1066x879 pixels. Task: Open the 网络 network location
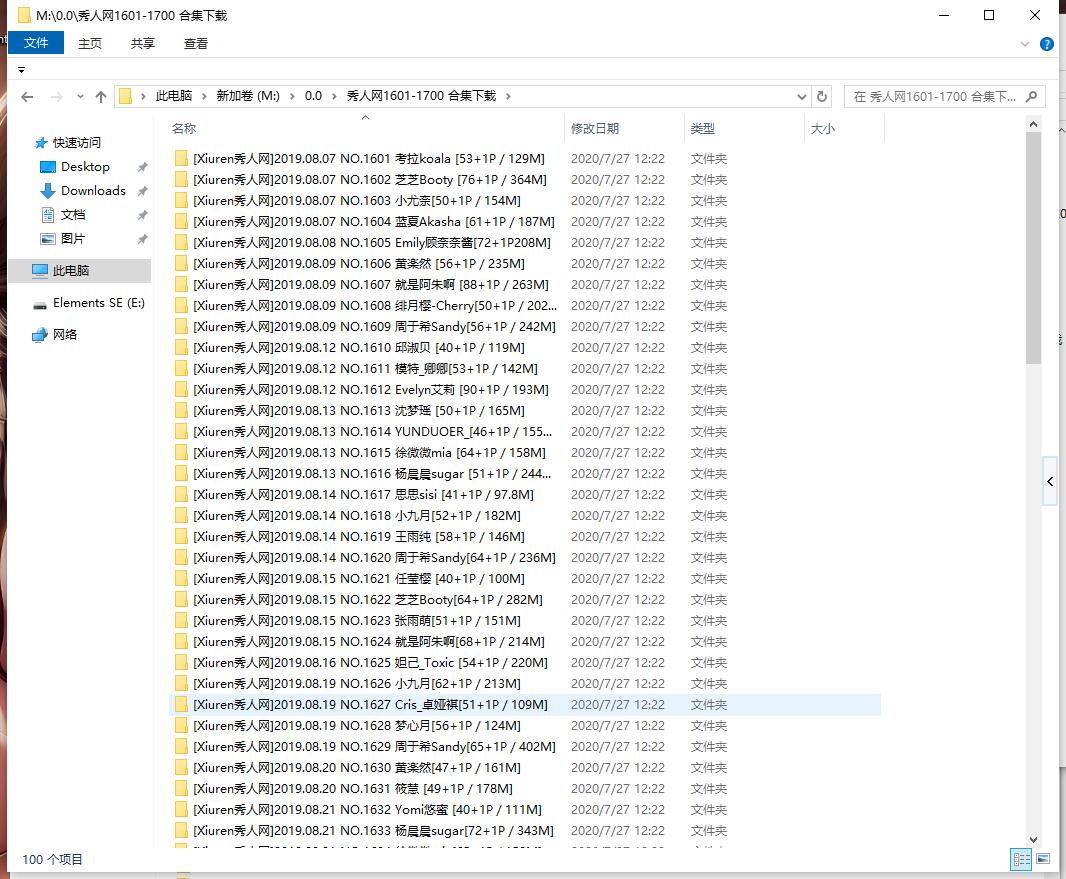click(65, 335)
